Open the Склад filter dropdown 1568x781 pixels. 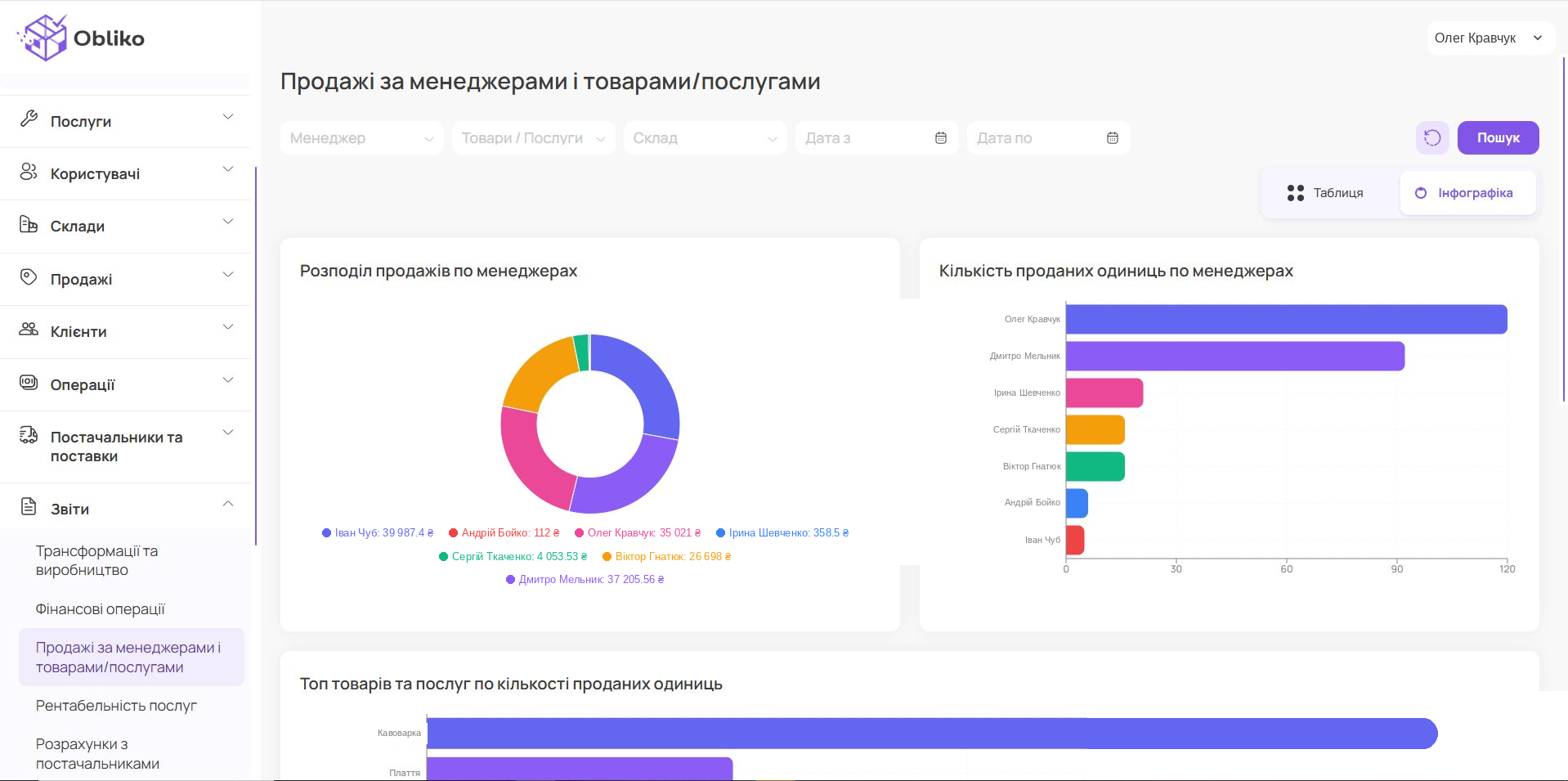pos(706,138)
